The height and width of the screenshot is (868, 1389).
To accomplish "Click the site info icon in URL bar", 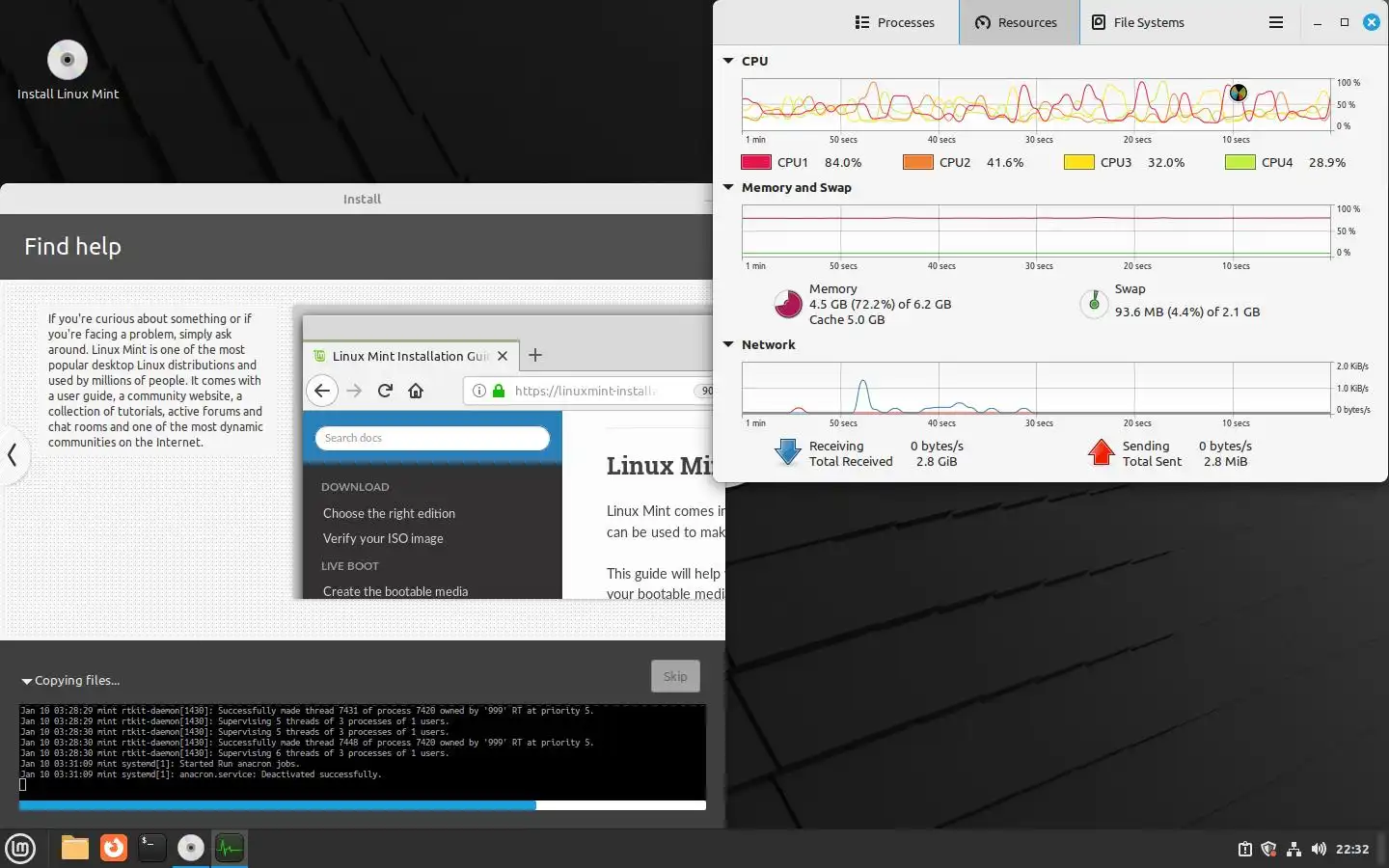I will (x=479, y=391).
